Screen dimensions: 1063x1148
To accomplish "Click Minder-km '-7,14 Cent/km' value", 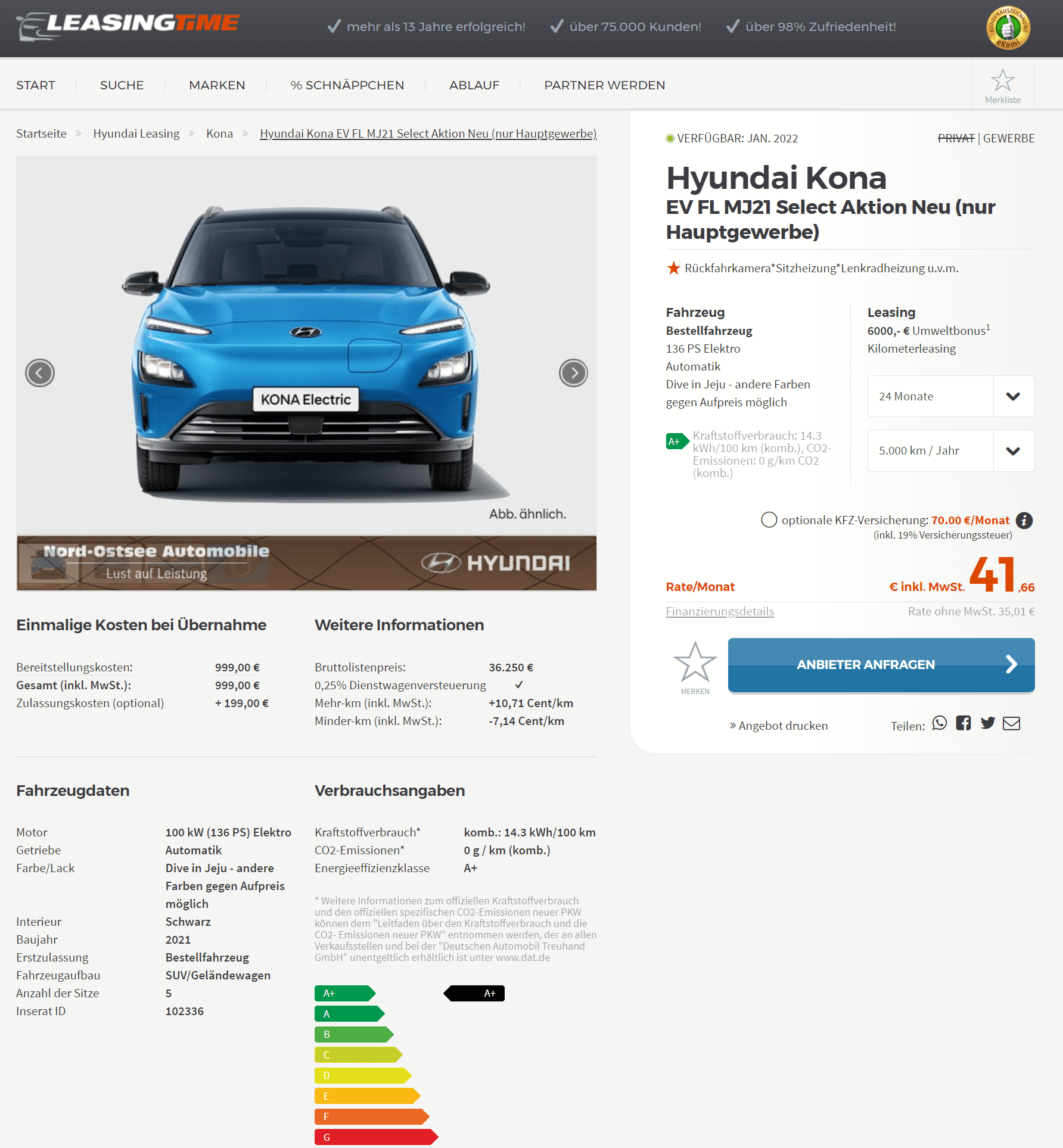I will click(x=526, y=721).
